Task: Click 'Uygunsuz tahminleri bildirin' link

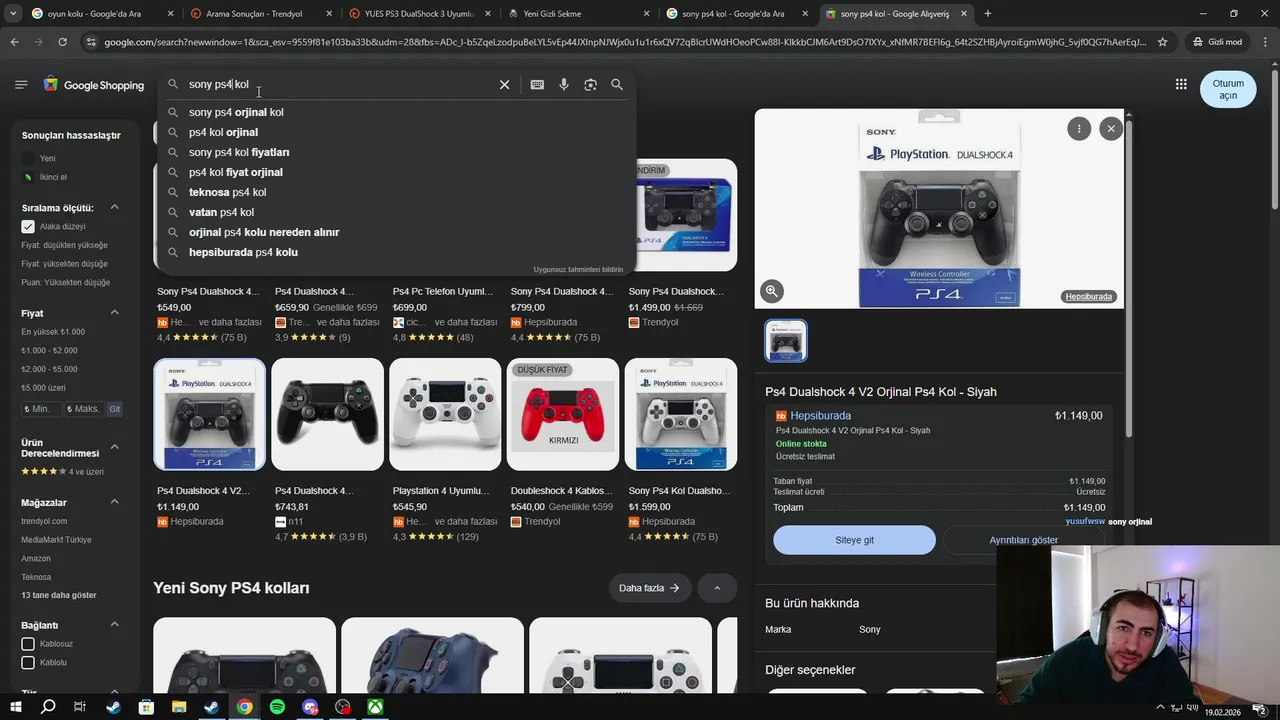Action: click(x=578, y=269)
